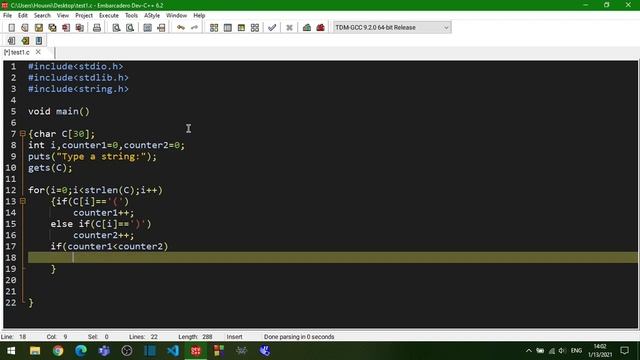
Task: Select the test1.c editor tab
Action: (x=17, y=52)
